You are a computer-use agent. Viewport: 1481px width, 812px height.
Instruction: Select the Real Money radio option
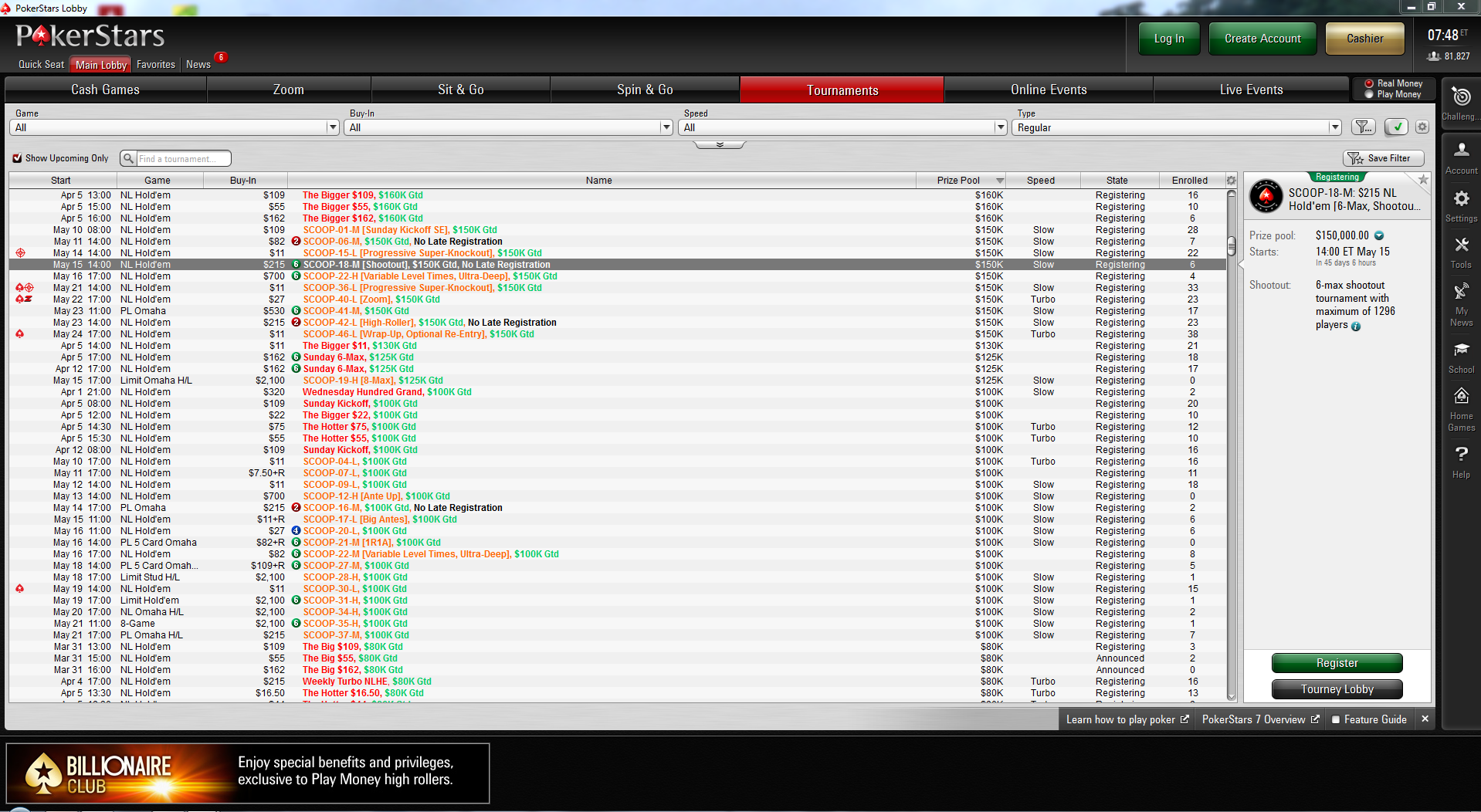[1369, 83]
